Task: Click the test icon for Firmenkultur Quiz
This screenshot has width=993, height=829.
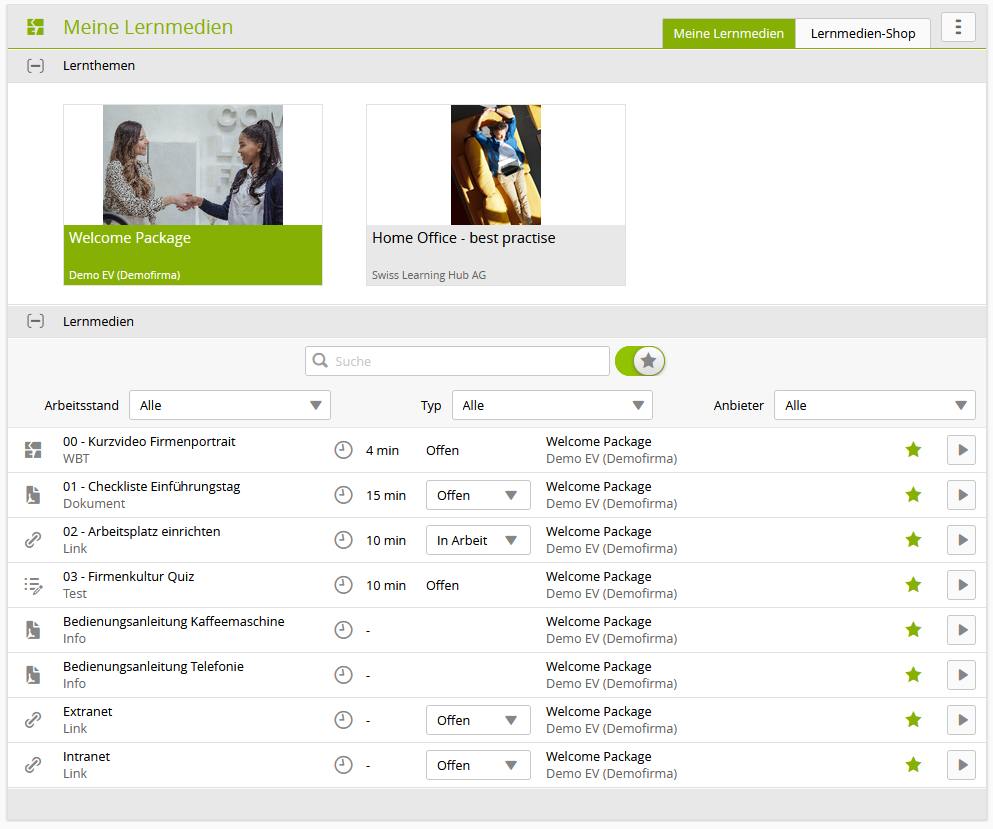Action: (x=33, y=585)
